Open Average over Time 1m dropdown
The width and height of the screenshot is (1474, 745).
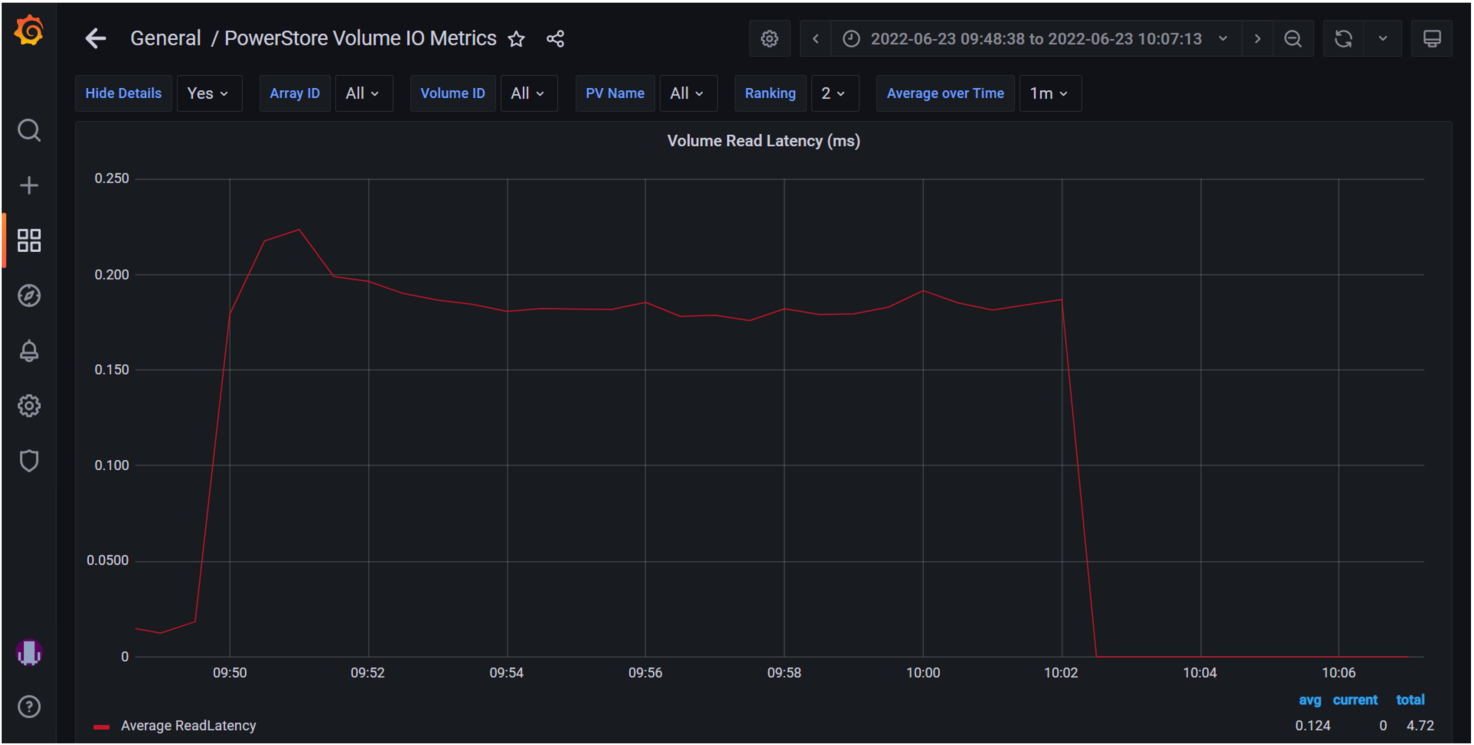[1049, 93]
